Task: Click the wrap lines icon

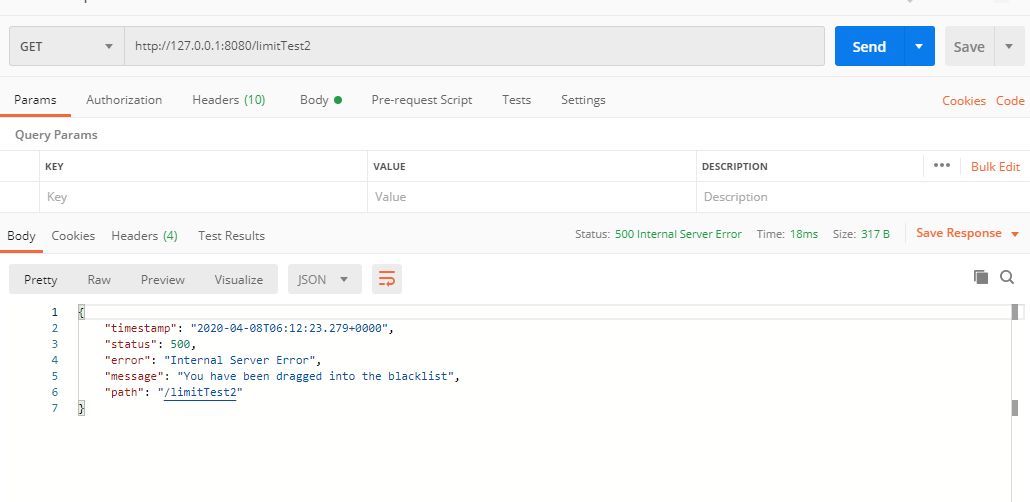Action: pyautogui.click(x=387, y=279)
